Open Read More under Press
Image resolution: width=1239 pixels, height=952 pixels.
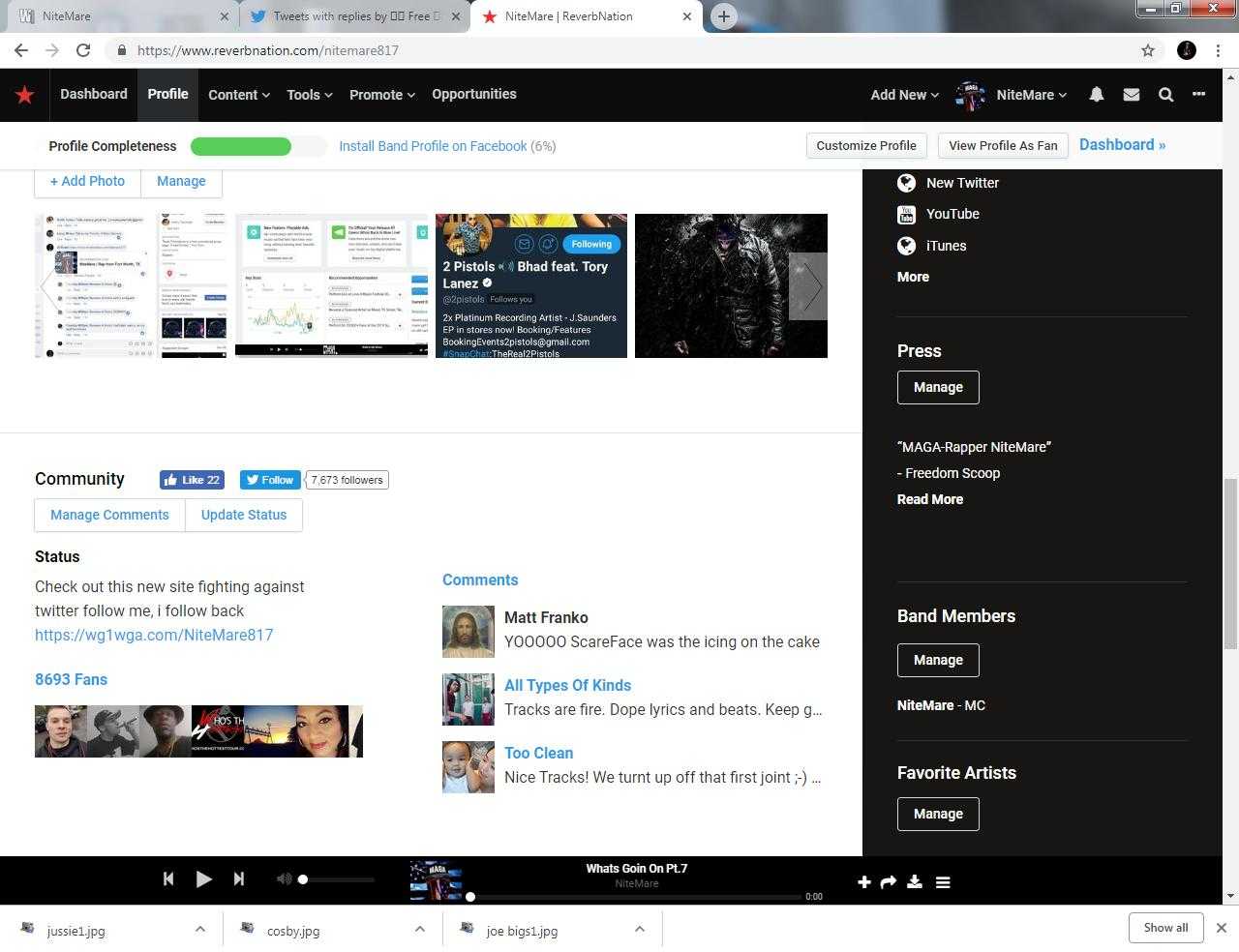pos(930,499)
